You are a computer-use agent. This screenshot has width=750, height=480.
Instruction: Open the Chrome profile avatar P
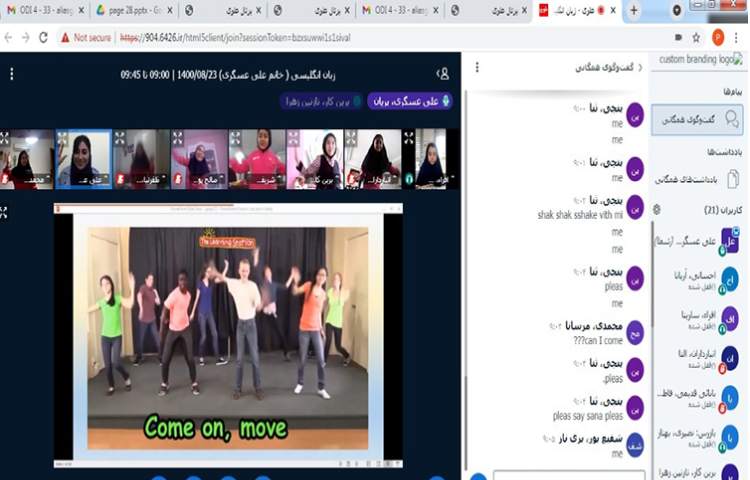[x=718, y=37]
